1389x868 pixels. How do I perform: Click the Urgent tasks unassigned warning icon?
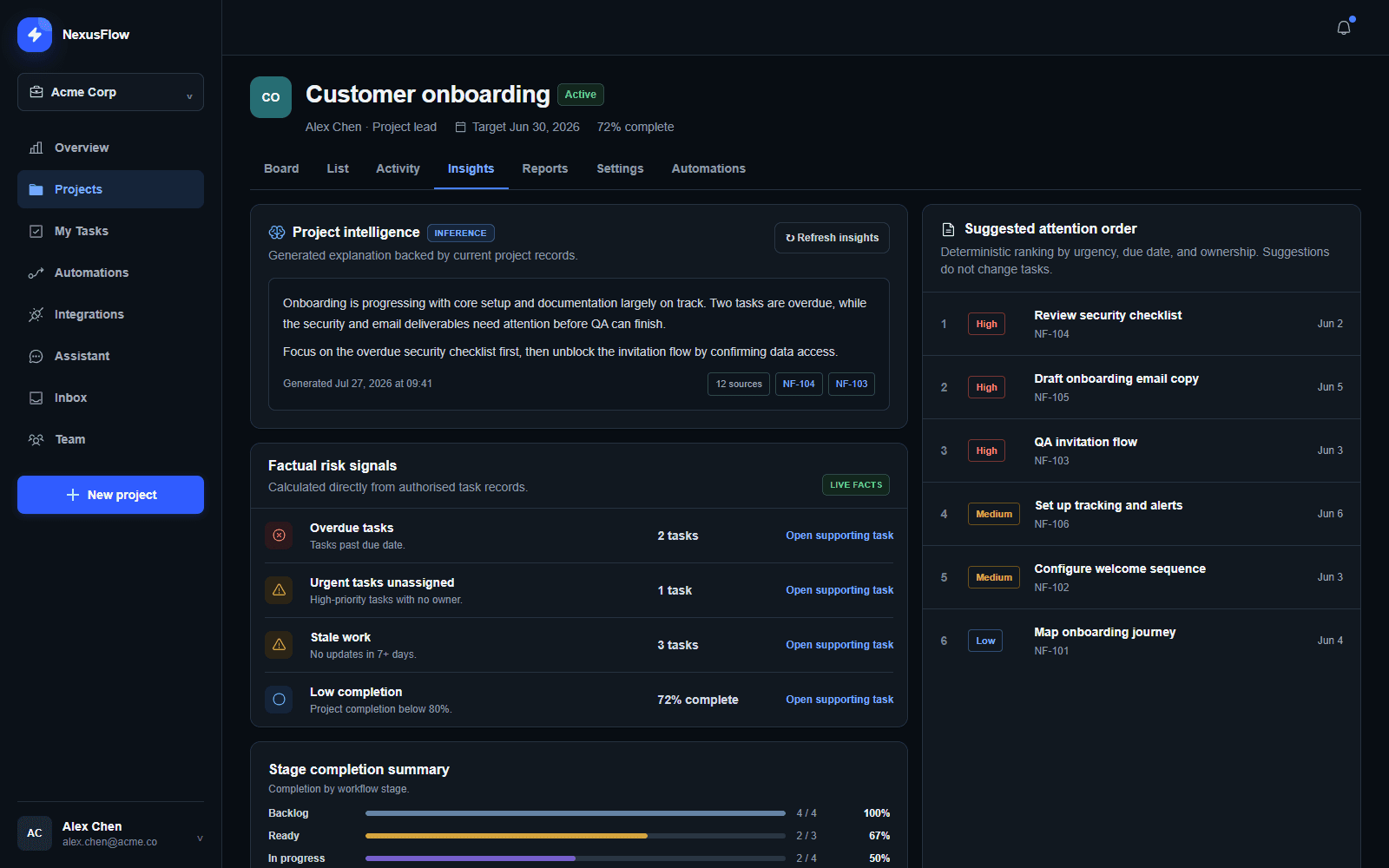click(x=279, y=590)
